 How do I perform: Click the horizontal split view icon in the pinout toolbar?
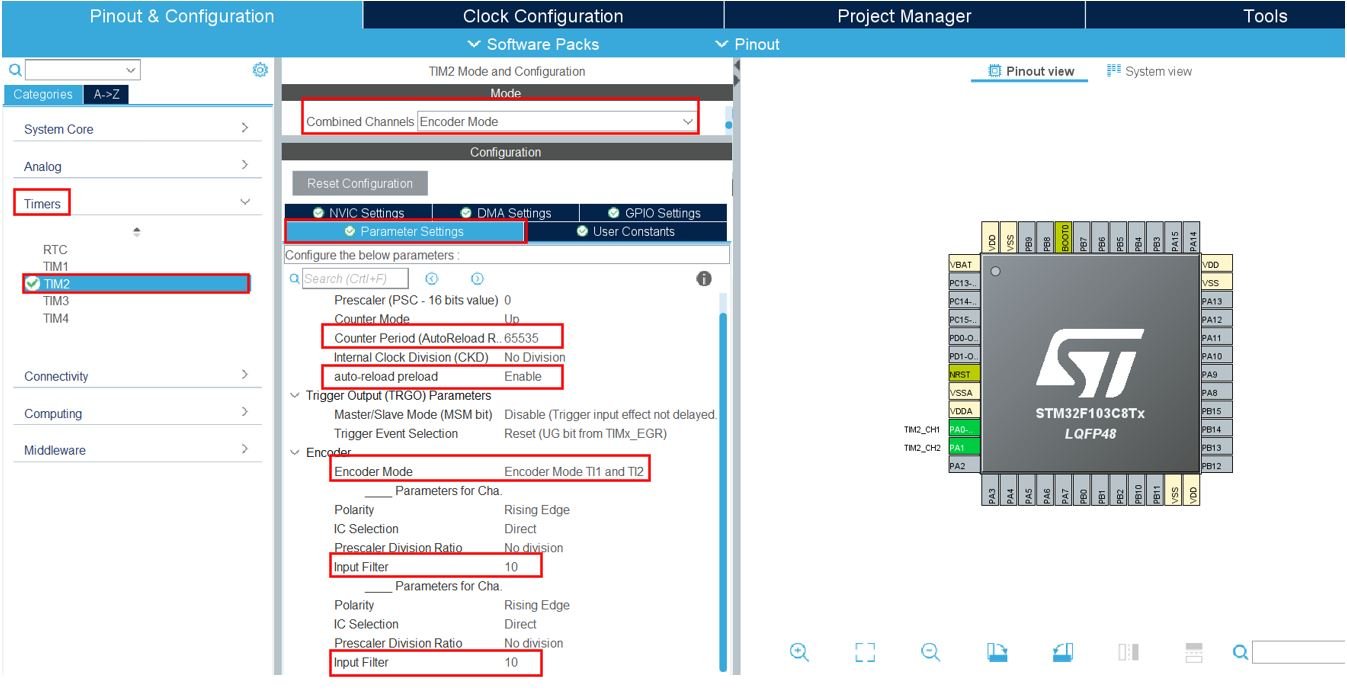(x=1194, y=652)
